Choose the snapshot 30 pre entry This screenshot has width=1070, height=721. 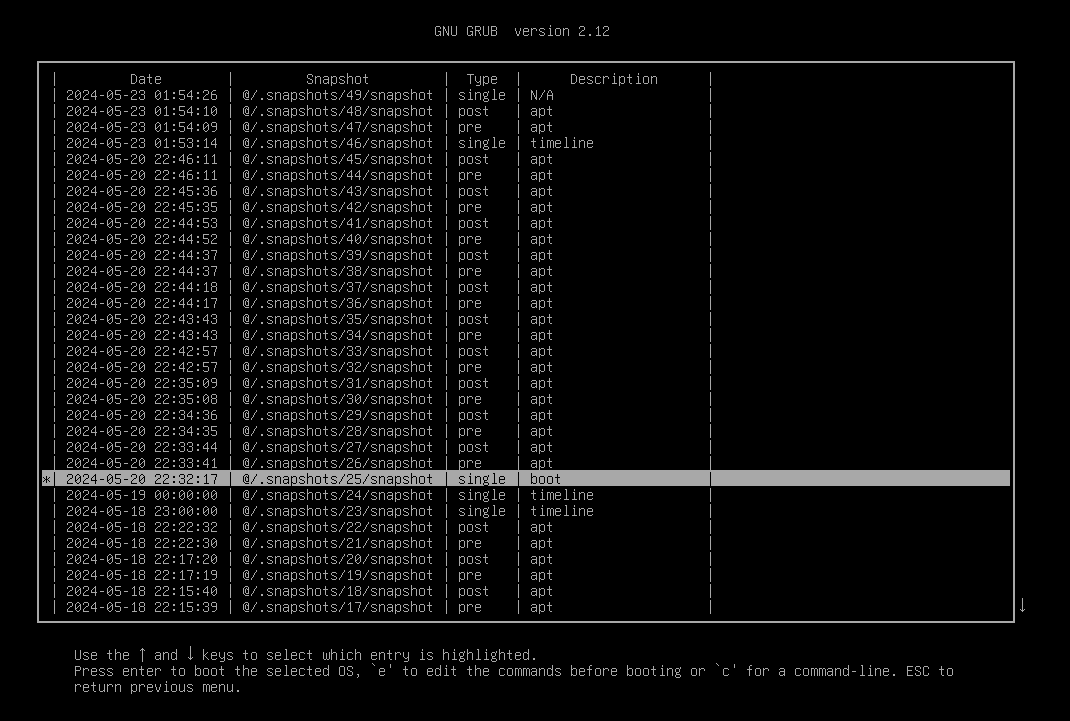point(337,399)
